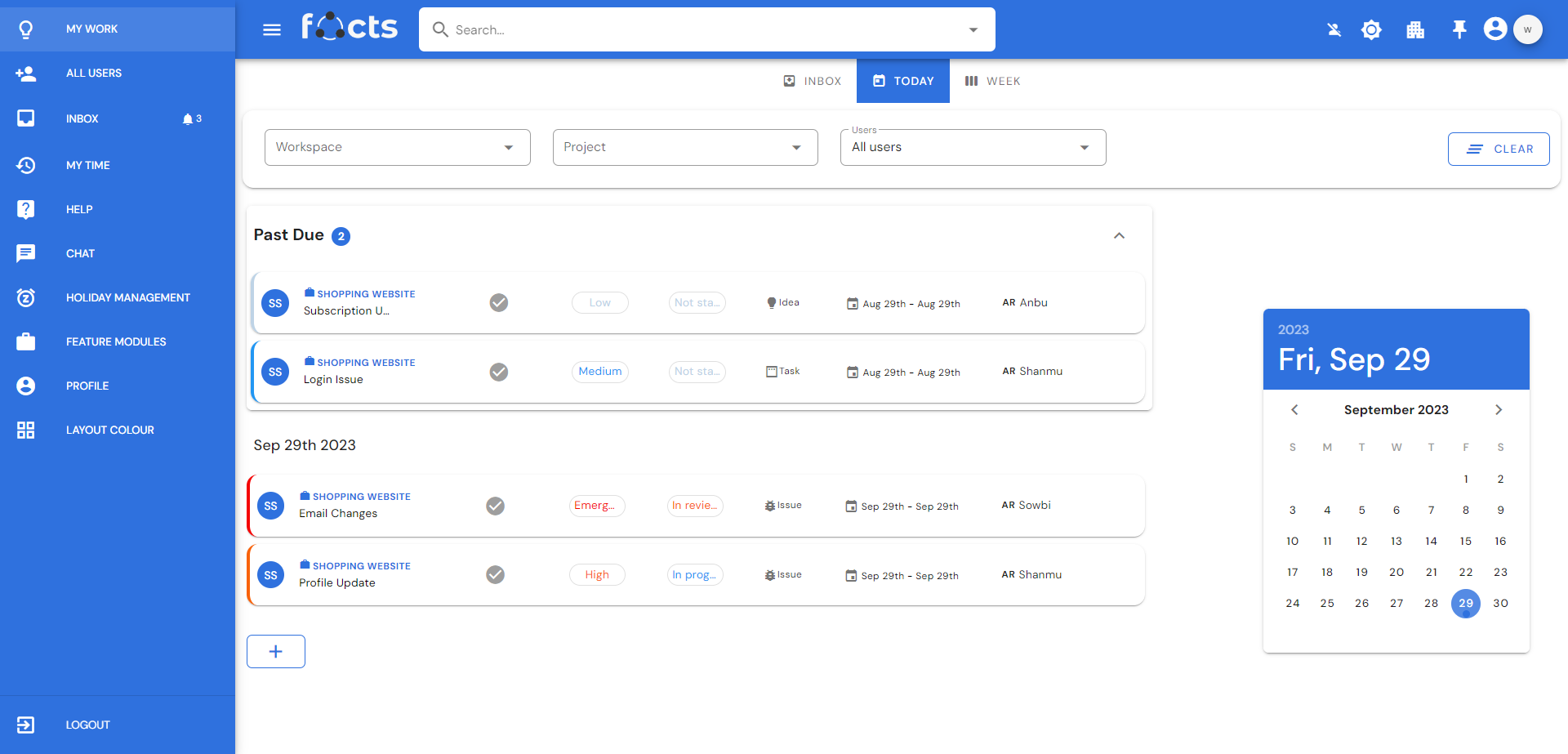Select September 15 on the calendar

(x=1465, y=541)
